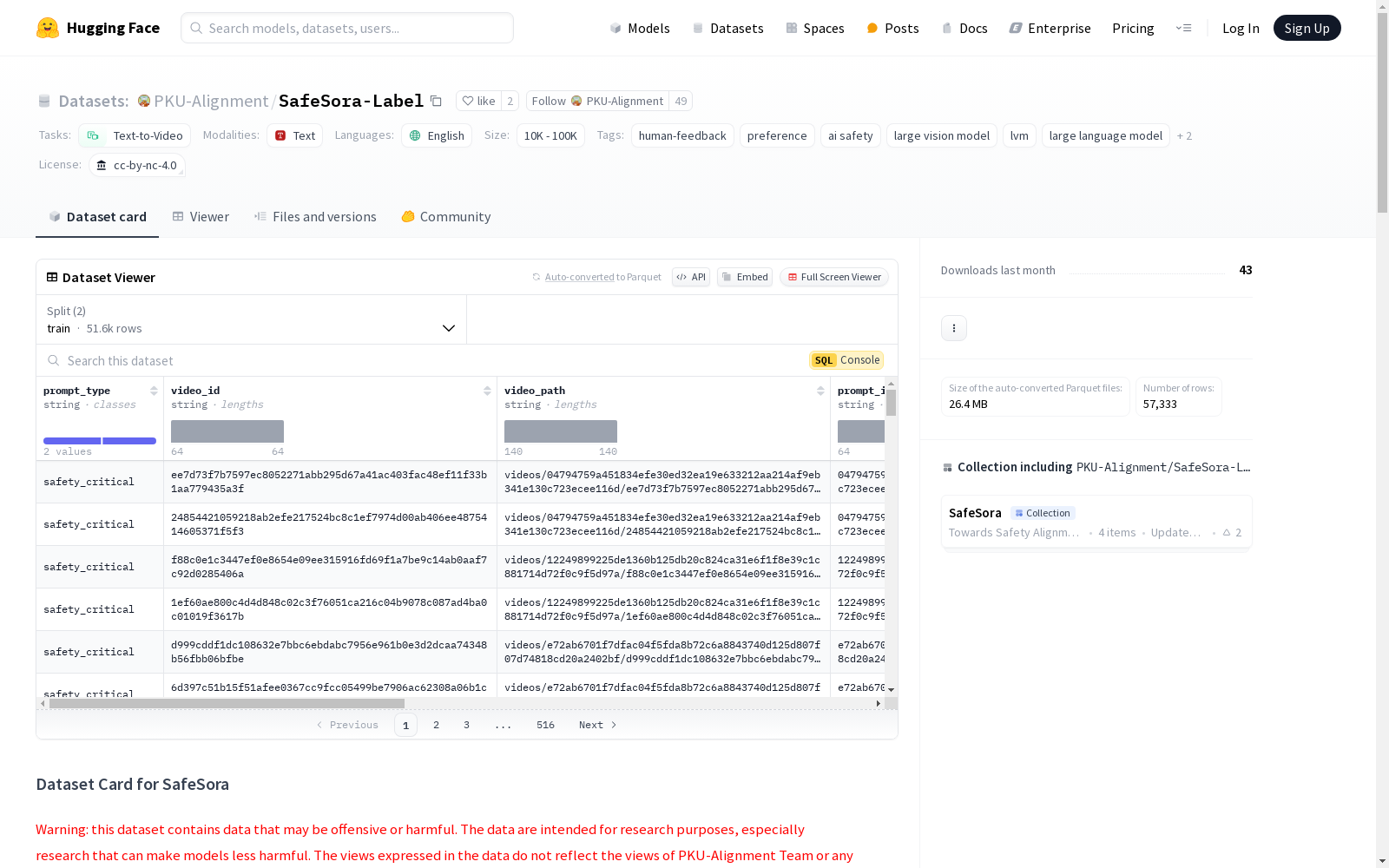This screenshot has width=1389, height=868.
Task: Open the Spaces menu item
Action: (814, 28)
